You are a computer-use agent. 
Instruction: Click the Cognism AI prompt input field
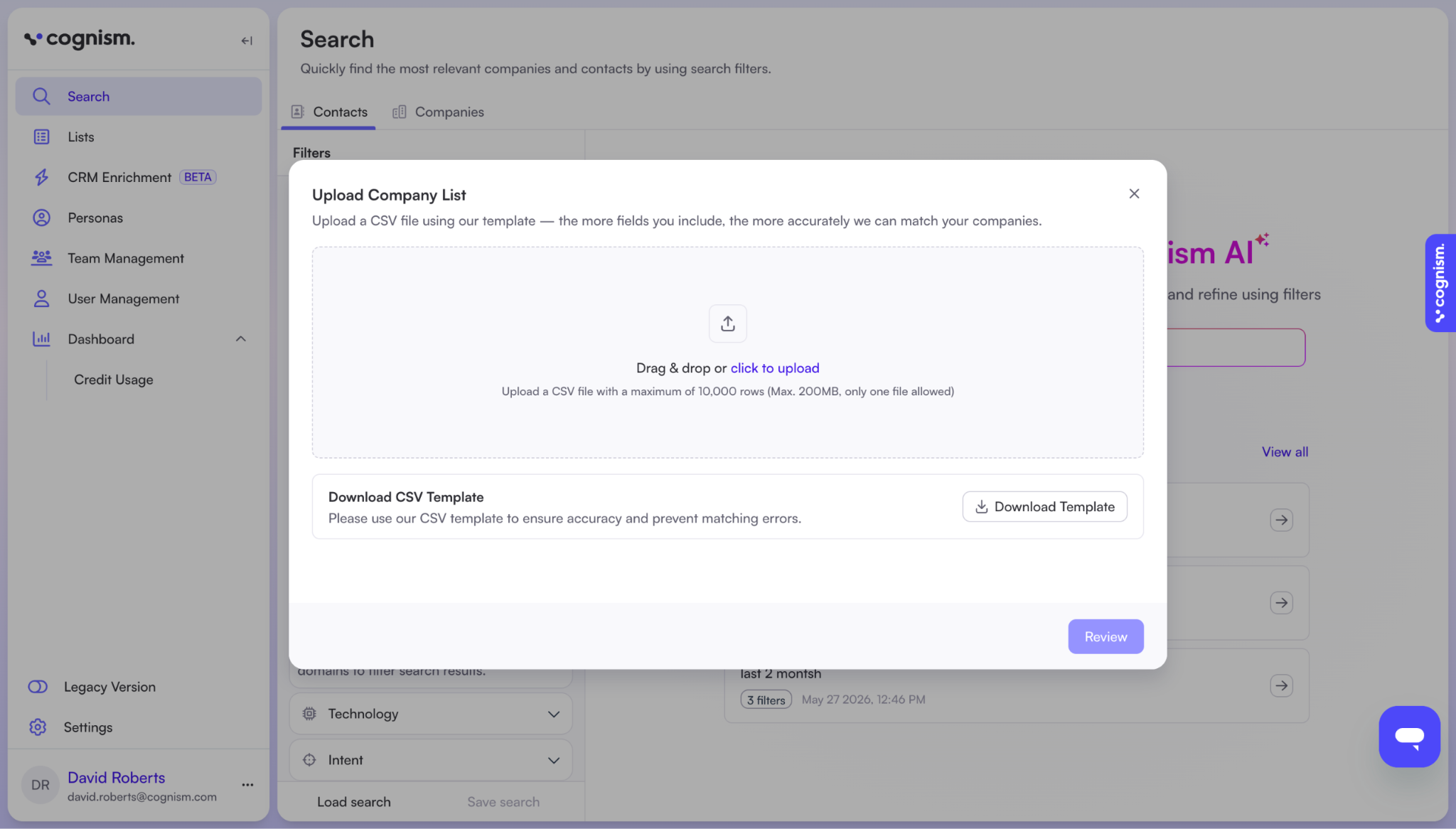tap(1236, 348)
